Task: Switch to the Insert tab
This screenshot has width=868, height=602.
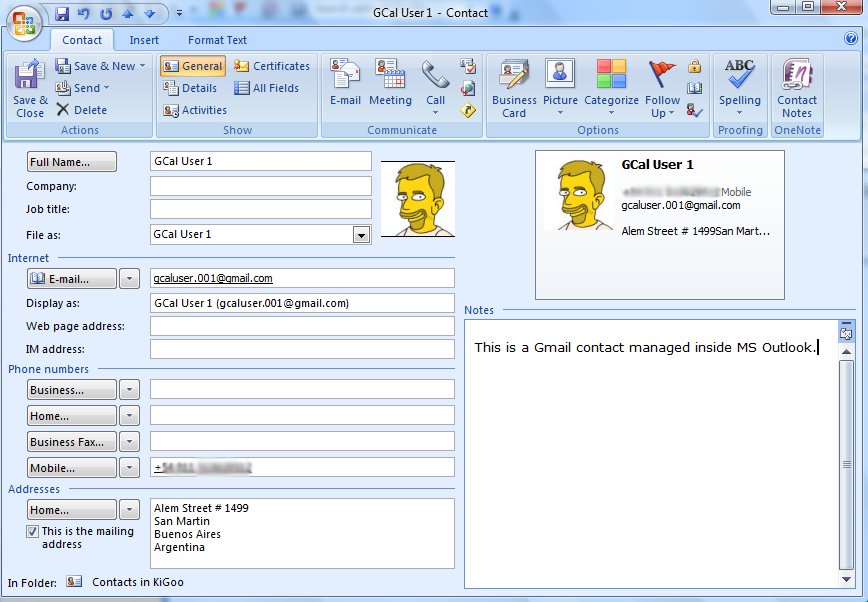Action: [x=144, y=40]
